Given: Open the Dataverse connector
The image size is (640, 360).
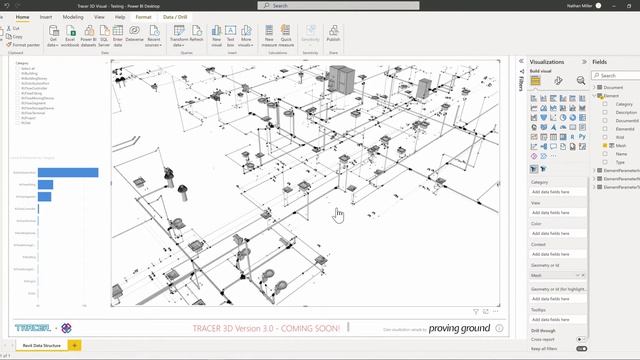Looking at the screenshot, I should tap(134, 34).
